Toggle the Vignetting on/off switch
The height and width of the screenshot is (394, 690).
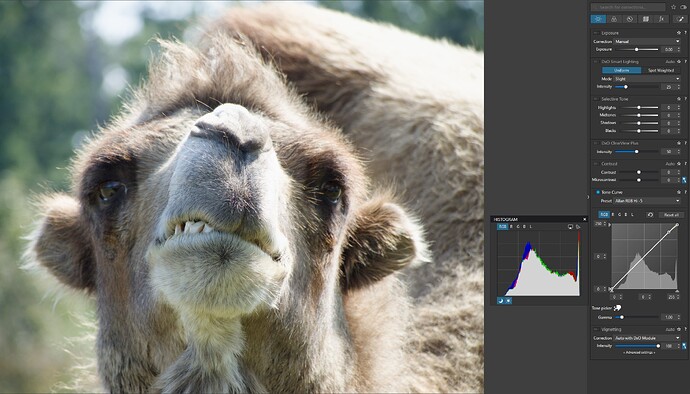(x=595, y=329)
